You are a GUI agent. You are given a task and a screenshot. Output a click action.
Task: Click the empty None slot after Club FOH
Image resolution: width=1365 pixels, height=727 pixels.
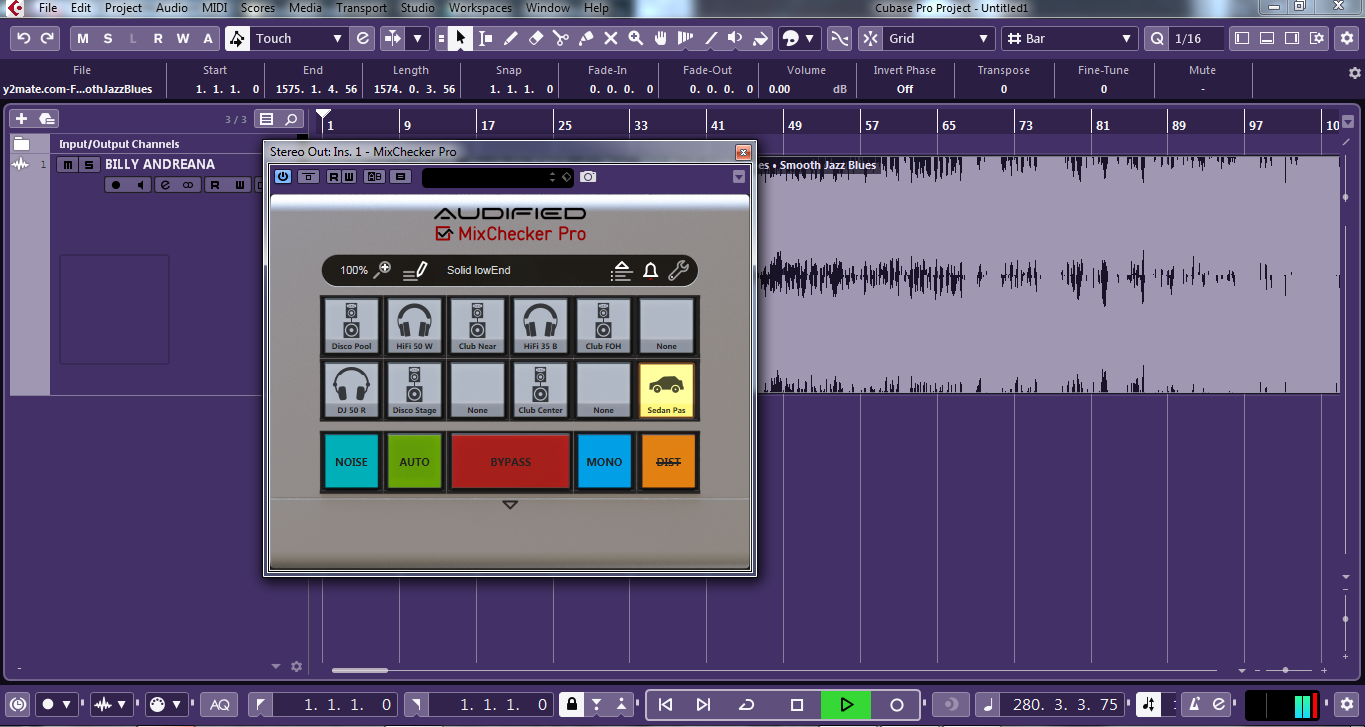[666, 325]
